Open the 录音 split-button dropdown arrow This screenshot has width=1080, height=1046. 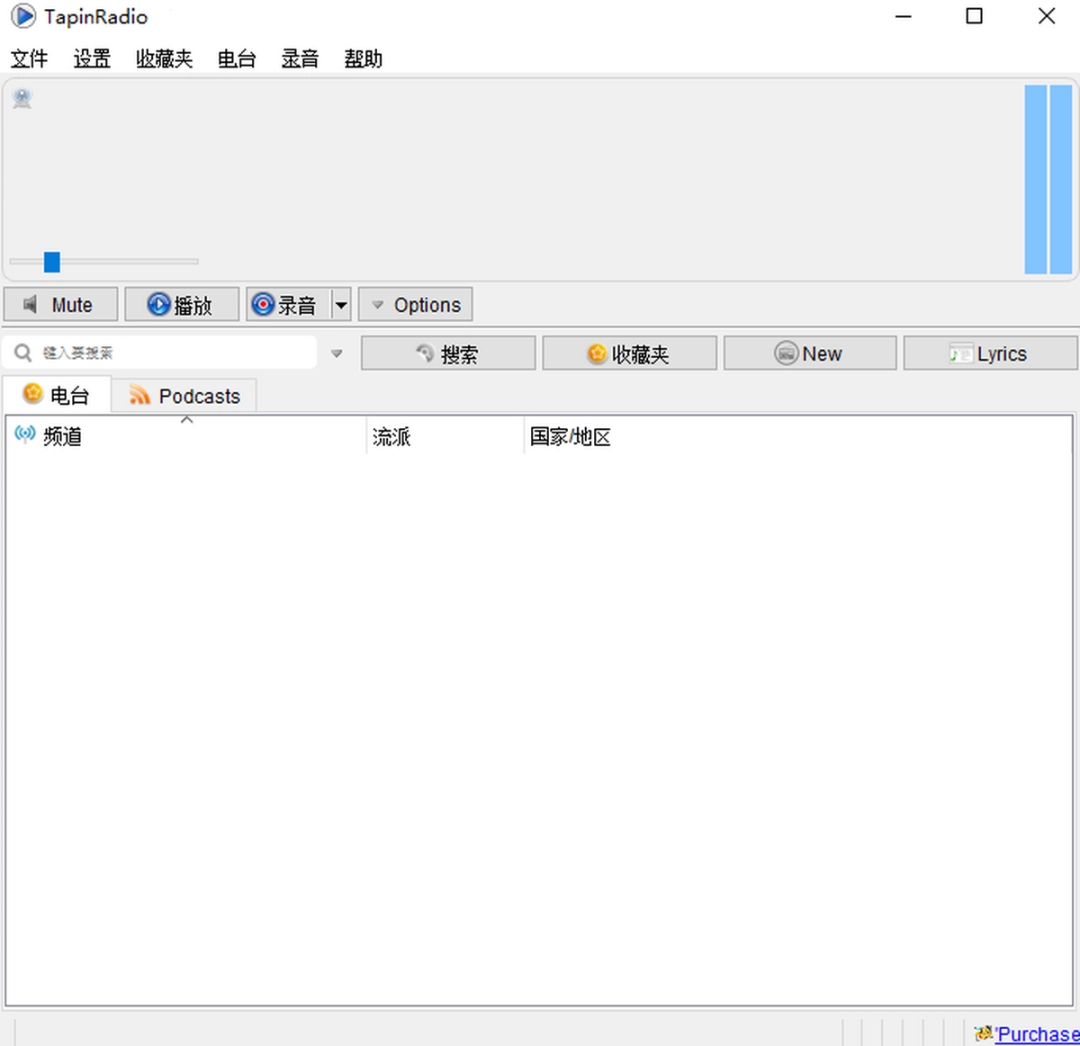[342, 304]
